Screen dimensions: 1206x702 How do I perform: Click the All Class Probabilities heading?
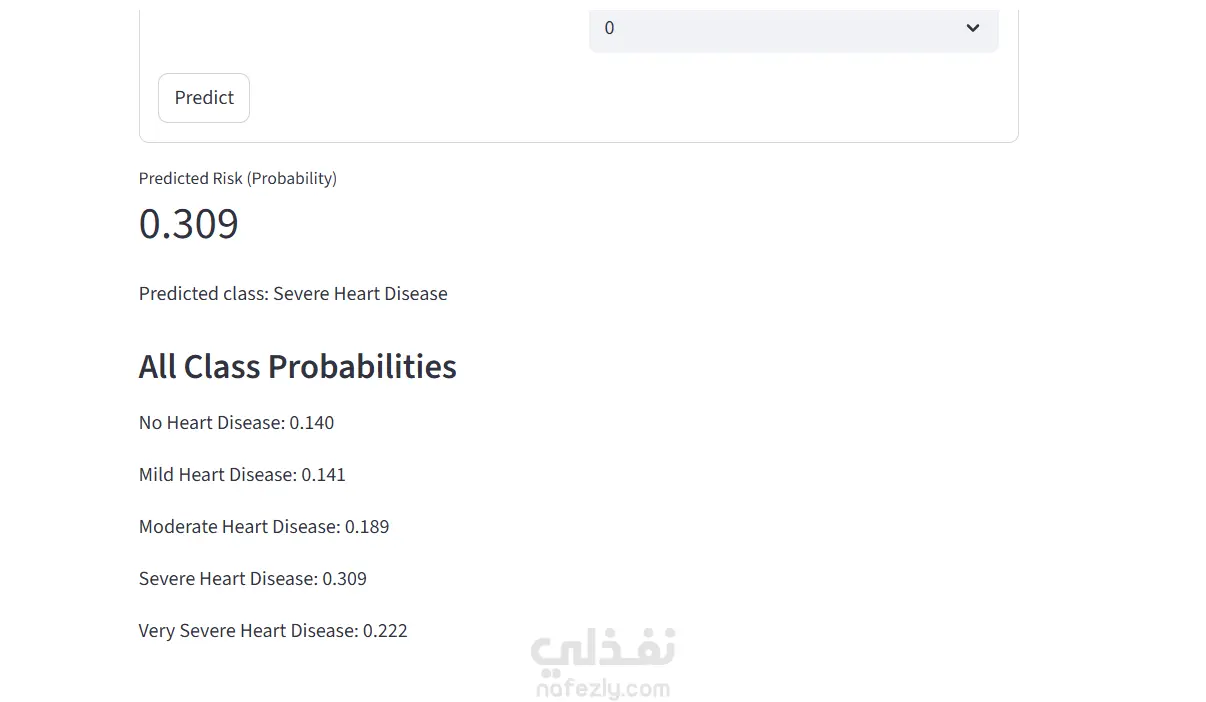pos(297,367)
